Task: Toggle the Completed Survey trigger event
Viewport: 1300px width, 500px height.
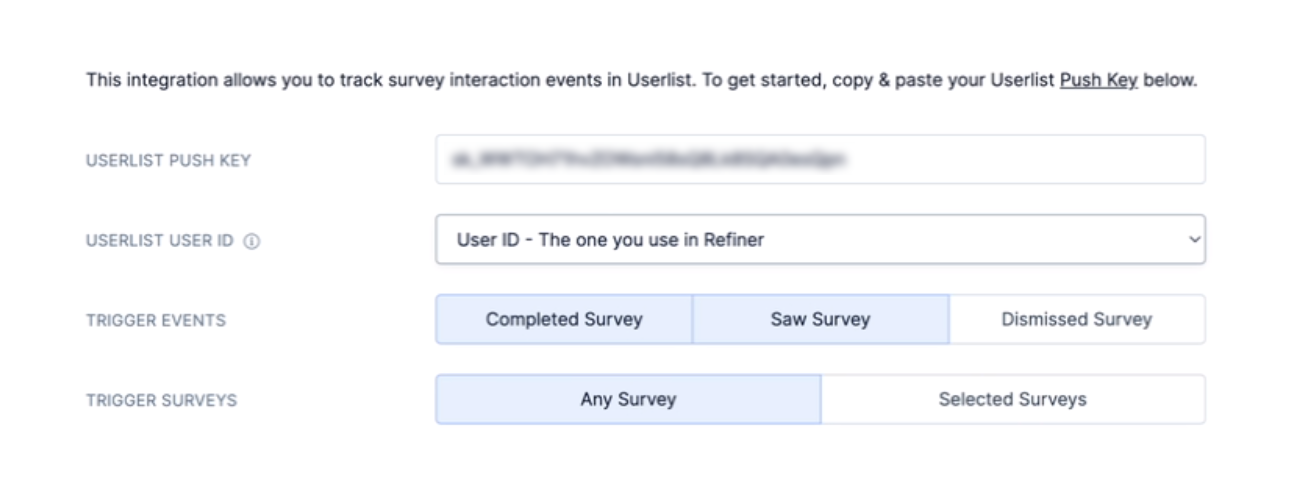Action: [564, 320]
